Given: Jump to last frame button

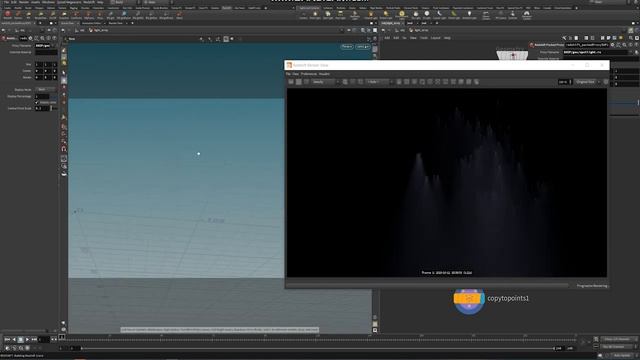Looking at the screenshot, I should [34, 340].
